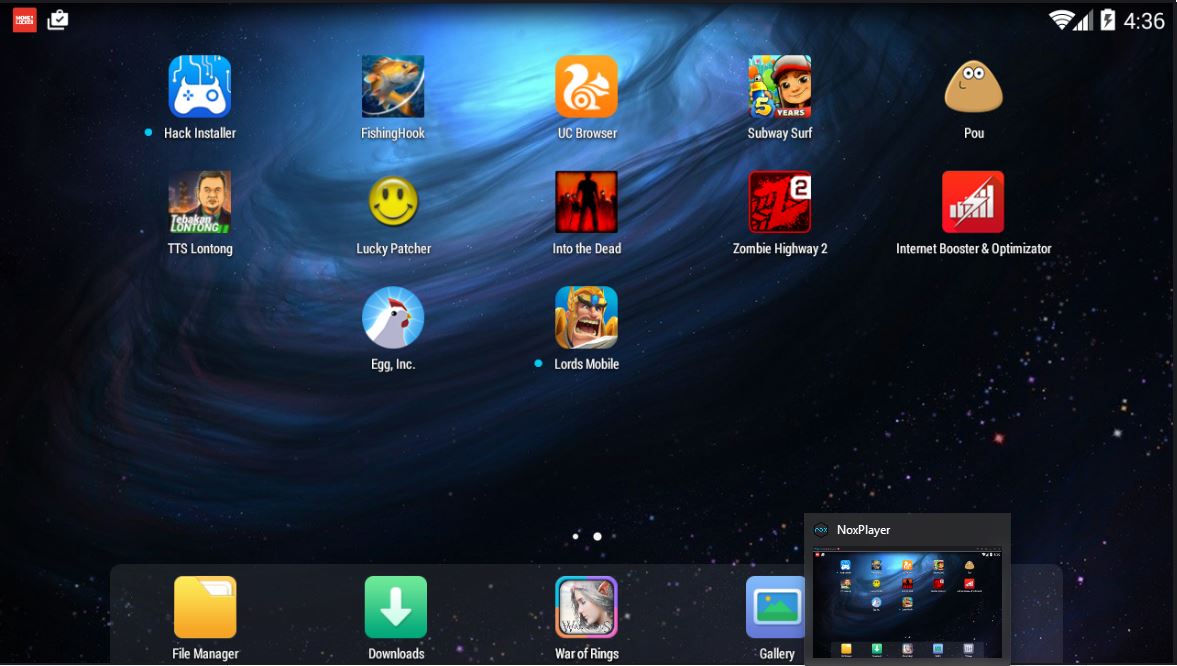Open UC Browser

coord(586,86)
